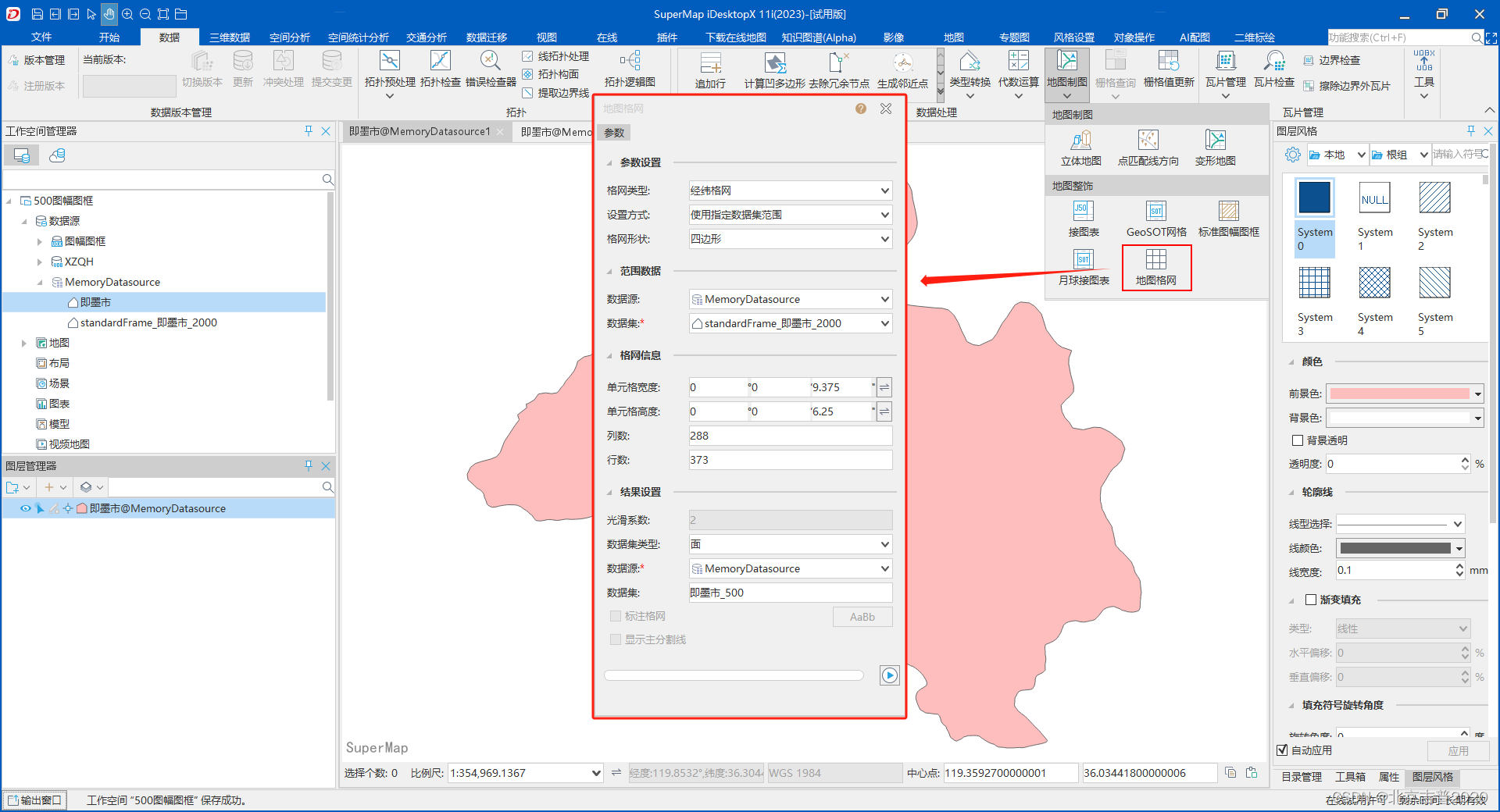This screenshot has height=812, width=1500.
Task: Switch to the 专题图 ribbon tab
Action: pyautogui.click(x=1014, y=37)
